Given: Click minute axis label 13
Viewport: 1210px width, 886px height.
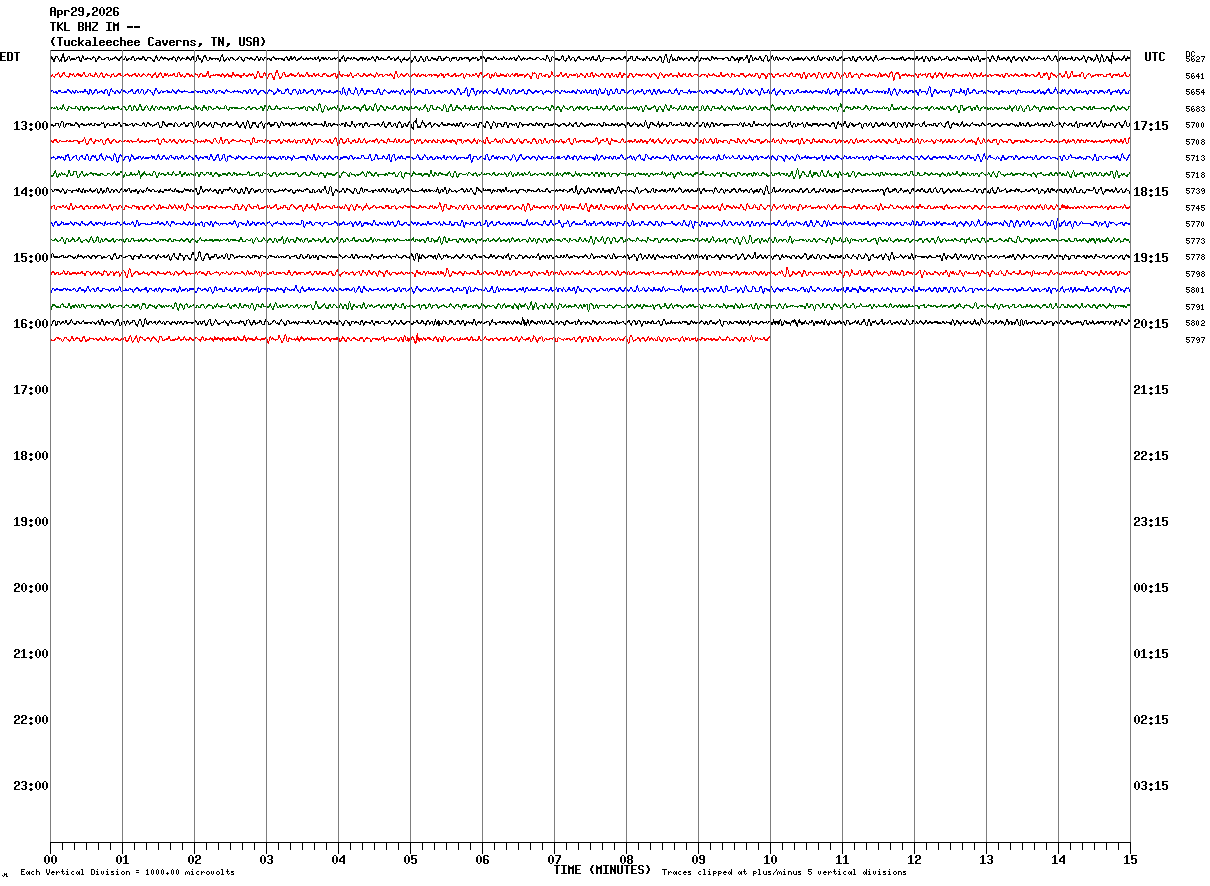Looking at the screenshot, I should click(986, 859).
